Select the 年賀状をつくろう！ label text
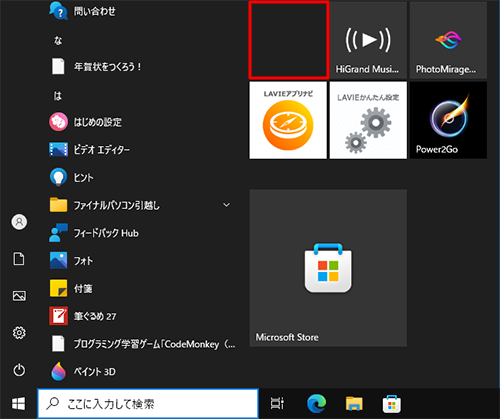The image size is (500, 419). pos(108,67)
